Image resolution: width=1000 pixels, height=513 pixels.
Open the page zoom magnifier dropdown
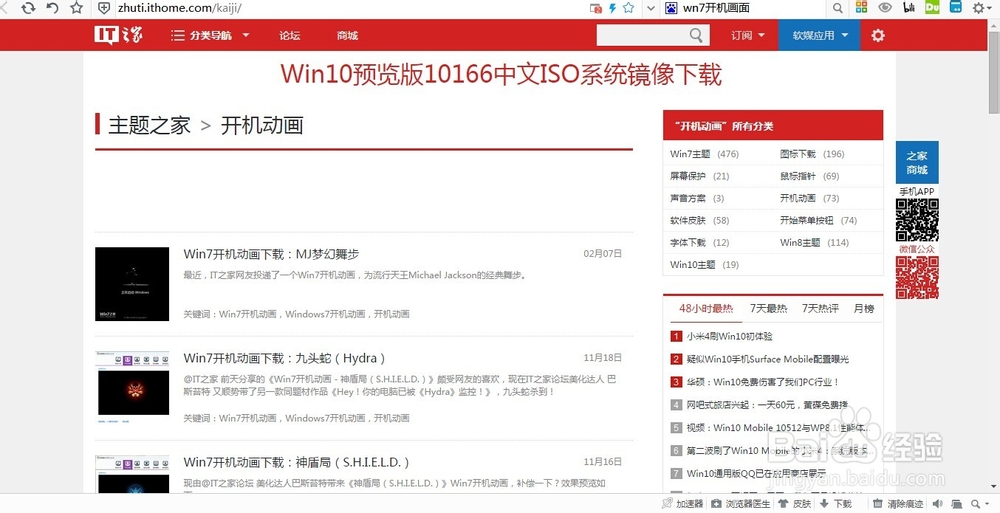click(x=981, y=504)
